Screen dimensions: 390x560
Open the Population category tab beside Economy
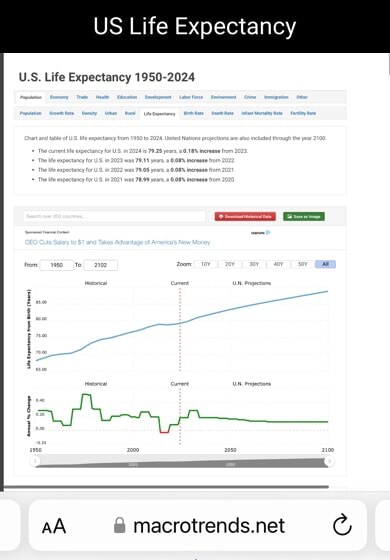31,97
